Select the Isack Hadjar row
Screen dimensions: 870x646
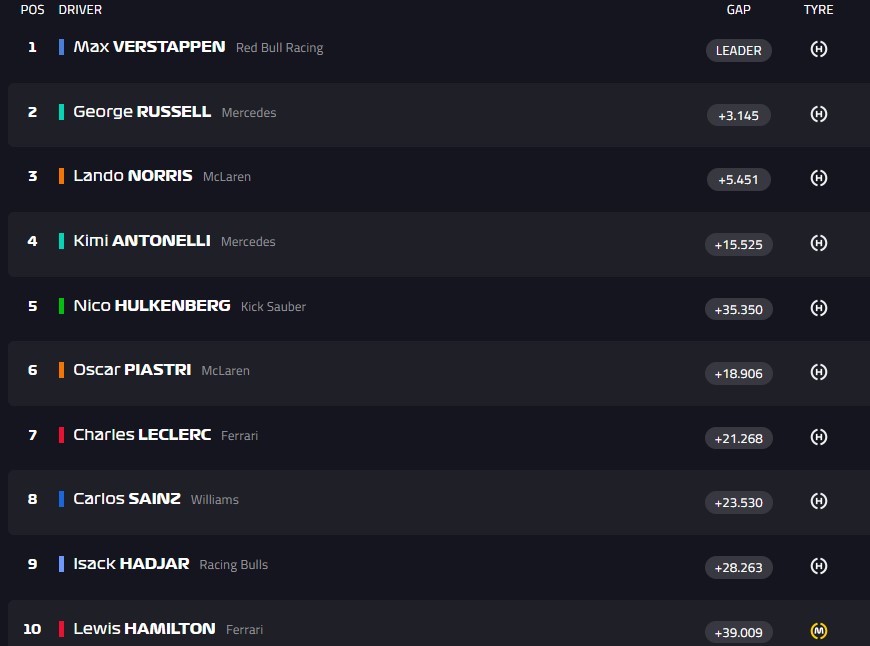coord(400,565)
